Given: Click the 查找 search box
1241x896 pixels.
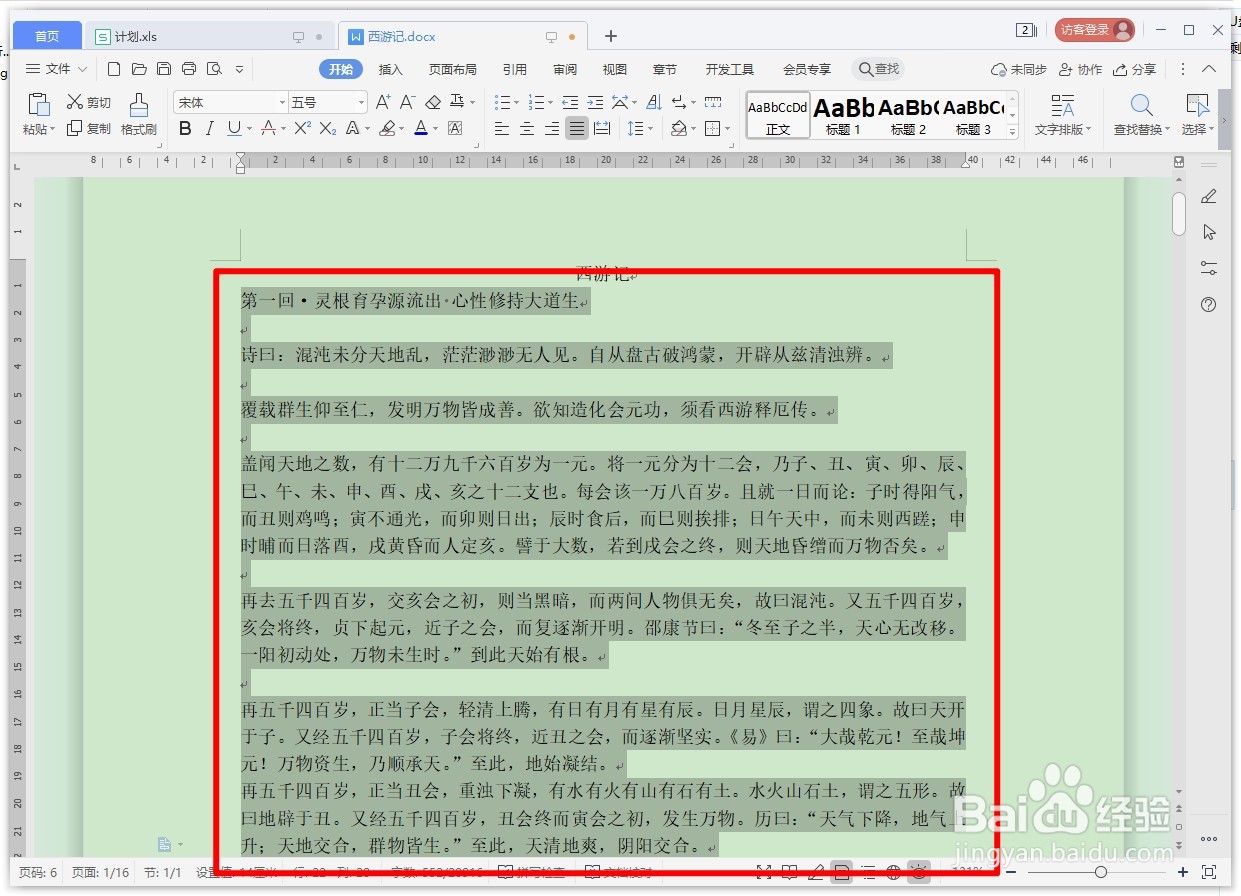Looking at the screenshot, I should click(878, 69).
